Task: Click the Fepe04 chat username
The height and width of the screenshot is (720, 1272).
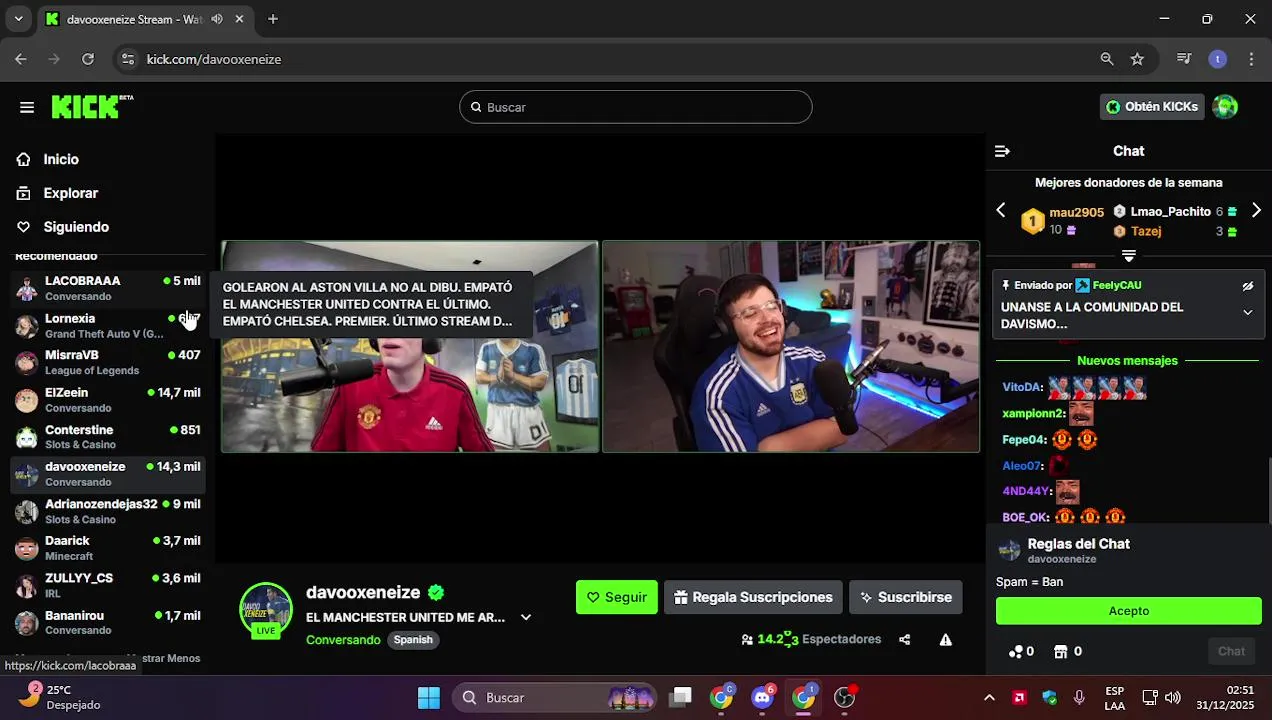Action: 1024,439
